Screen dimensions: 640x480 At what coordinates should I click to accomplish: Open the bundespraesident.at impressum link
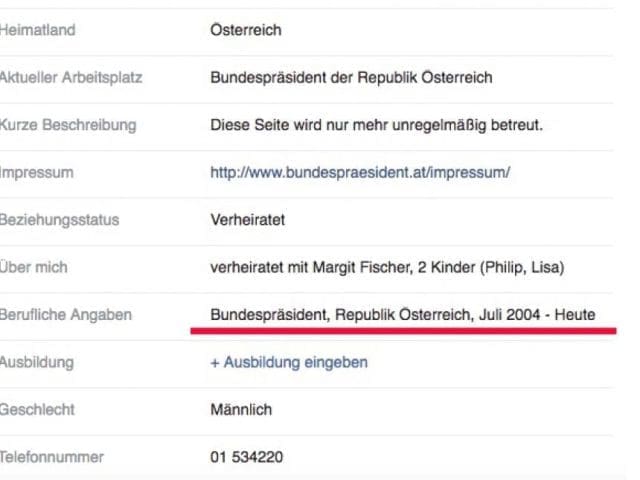click(x=360, y=173)
